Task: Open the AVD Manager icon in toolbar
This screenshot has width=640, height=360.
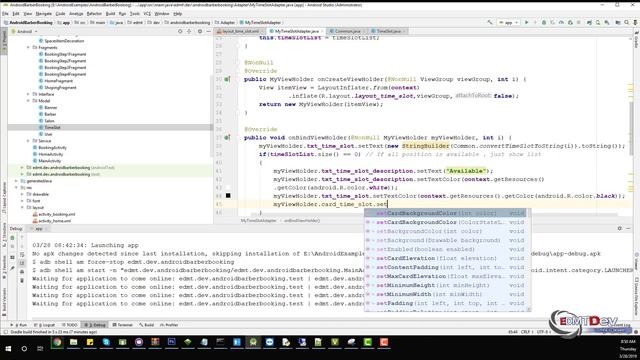Action: [598, 22]
